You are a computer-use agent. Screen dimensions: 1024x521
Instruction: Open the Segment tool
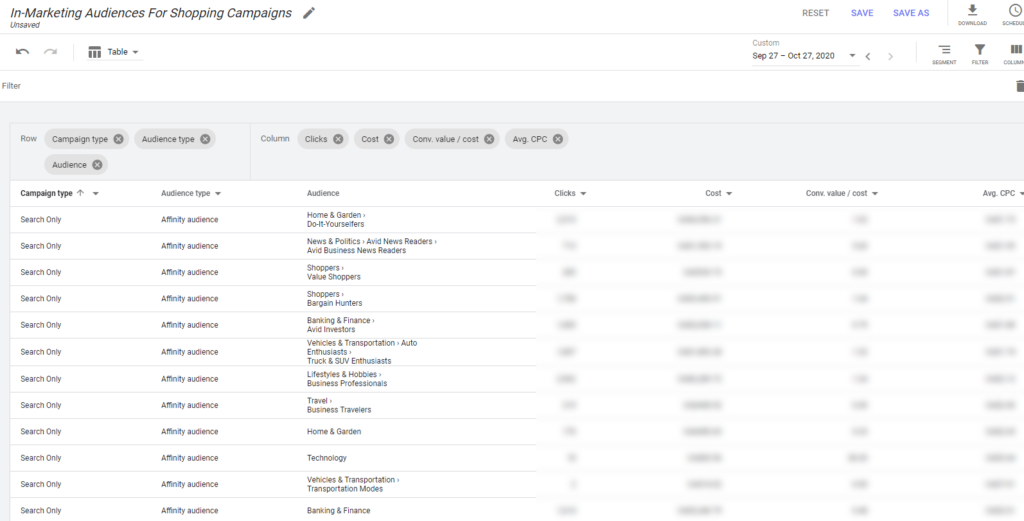[944, 54]
